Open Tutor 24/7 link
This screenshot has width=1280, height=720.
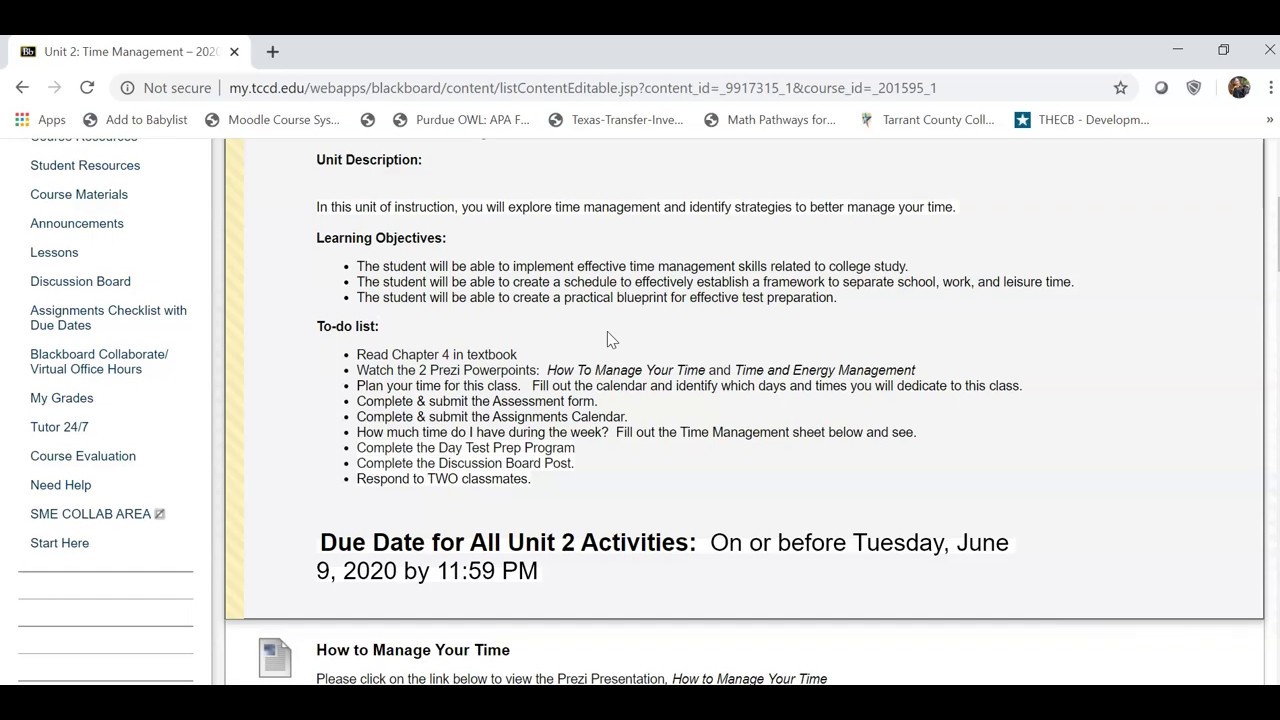click(59, 427)
